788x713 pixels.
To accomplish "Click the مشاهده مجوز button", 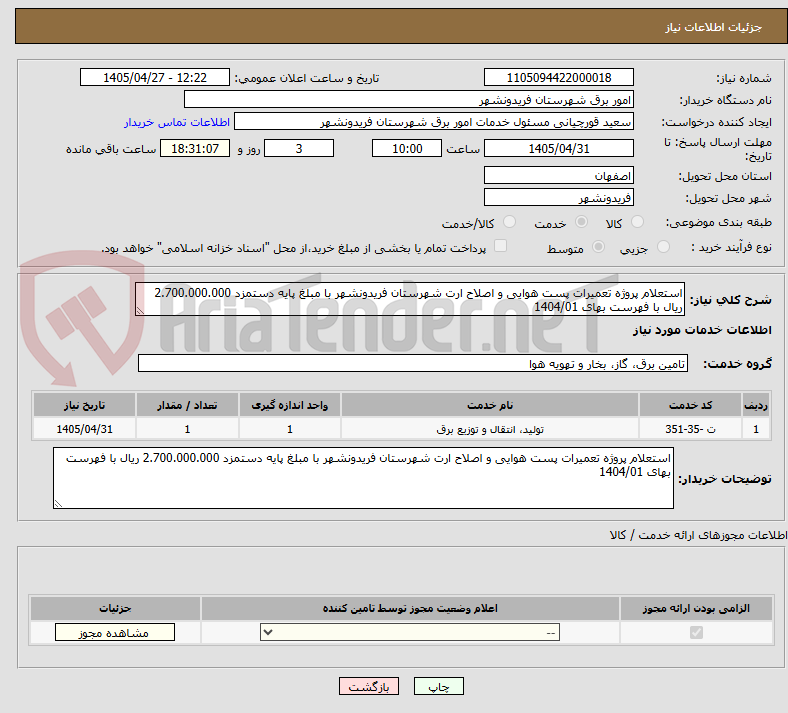I will coord(115,632).
